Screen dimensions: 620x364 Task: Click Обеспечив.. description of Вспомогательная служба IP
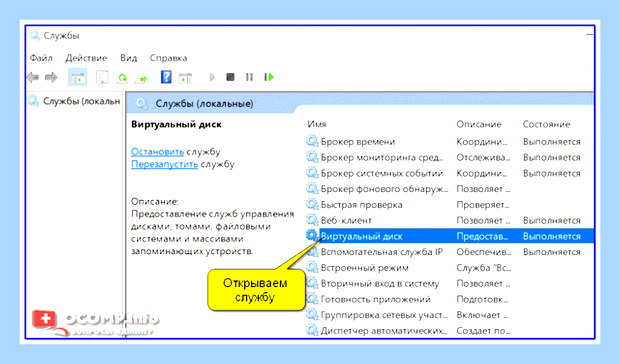[x=484, y=252]
